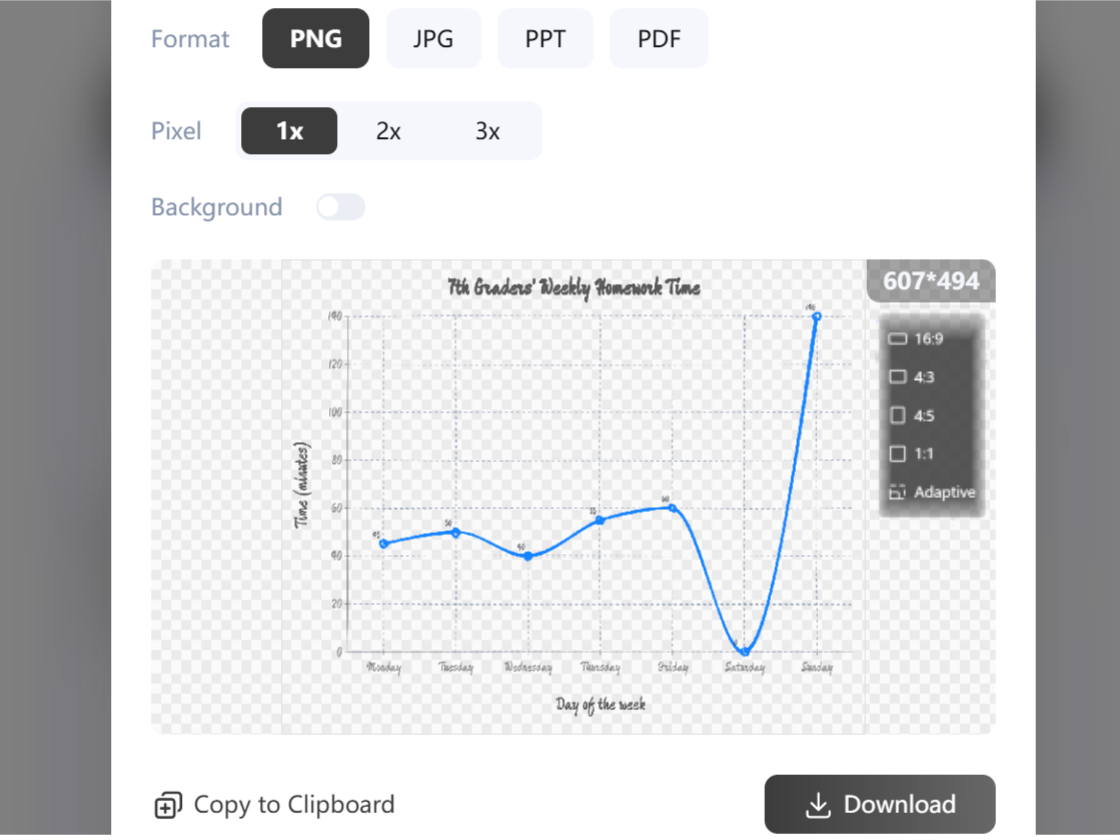Switch export format to JPG
The image size is (1120, 840).
click(x=433, y=39)
